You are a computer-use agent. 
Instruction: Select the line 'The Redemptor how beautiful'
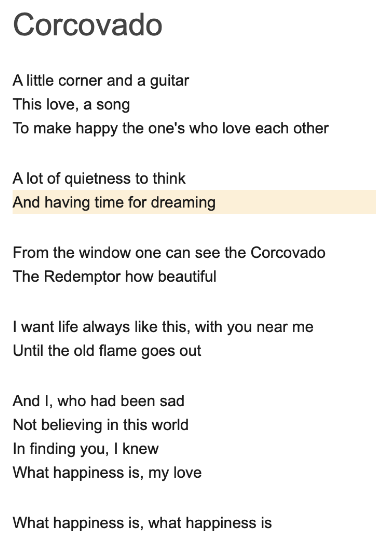click(114, 276)
